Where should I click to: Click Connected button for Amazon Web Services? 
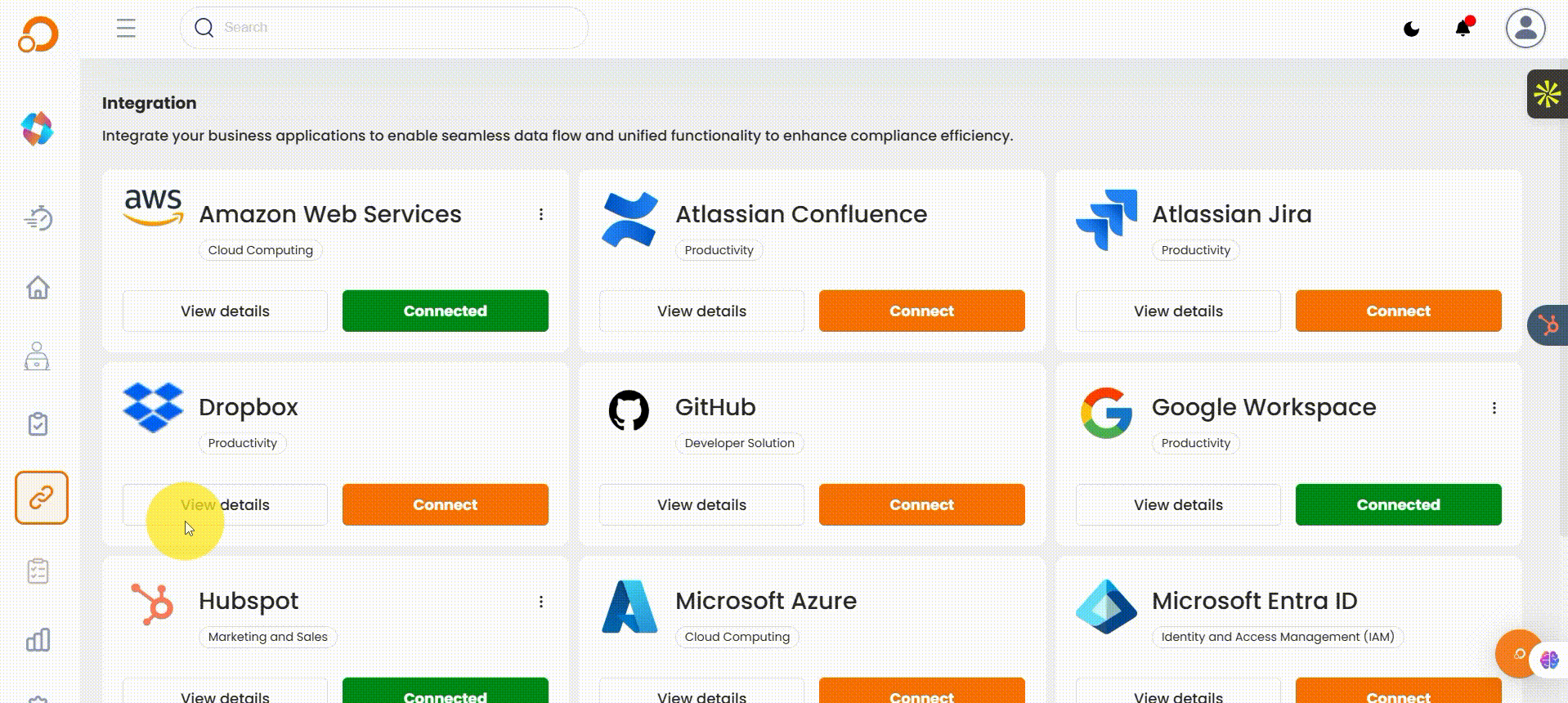[x=445, y=311]
